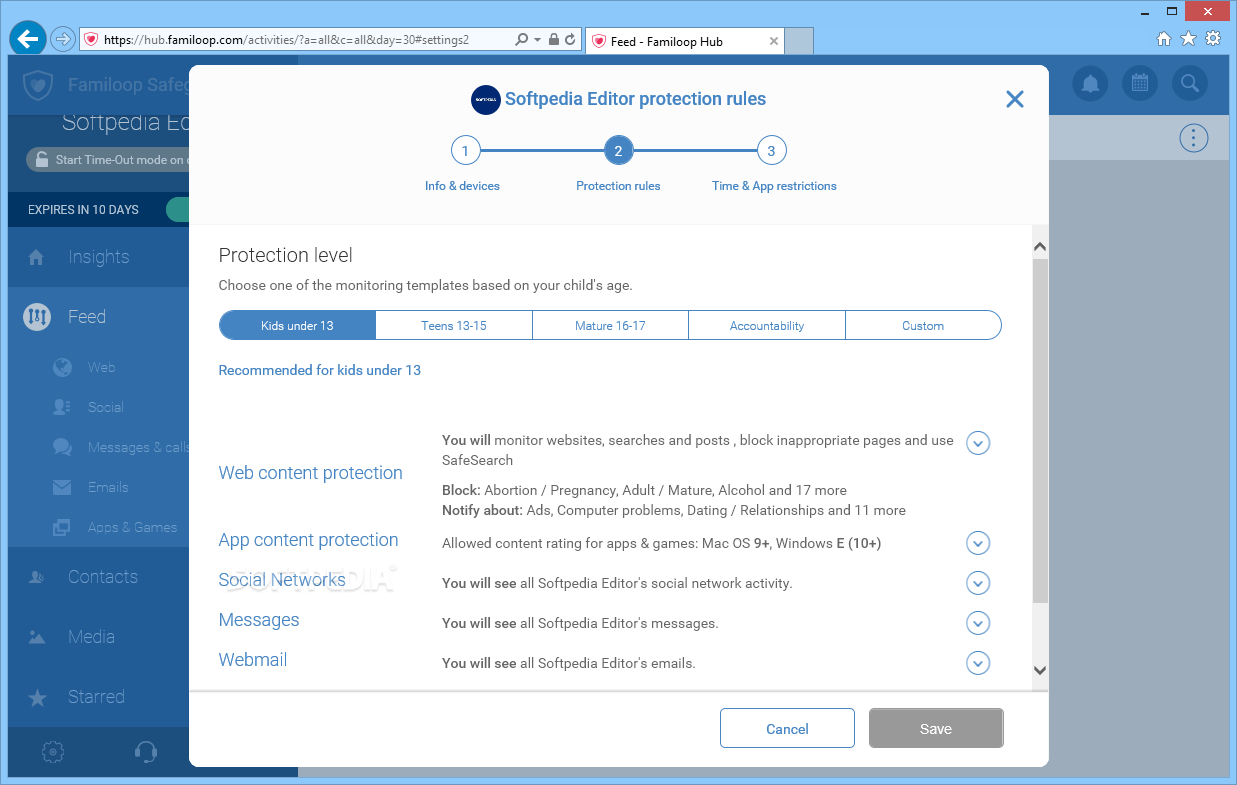Go to step 3 Time & App restrictions
The height and width of the screenshot is (785, 1237).
pyautogui.click(x=771, y=151)
